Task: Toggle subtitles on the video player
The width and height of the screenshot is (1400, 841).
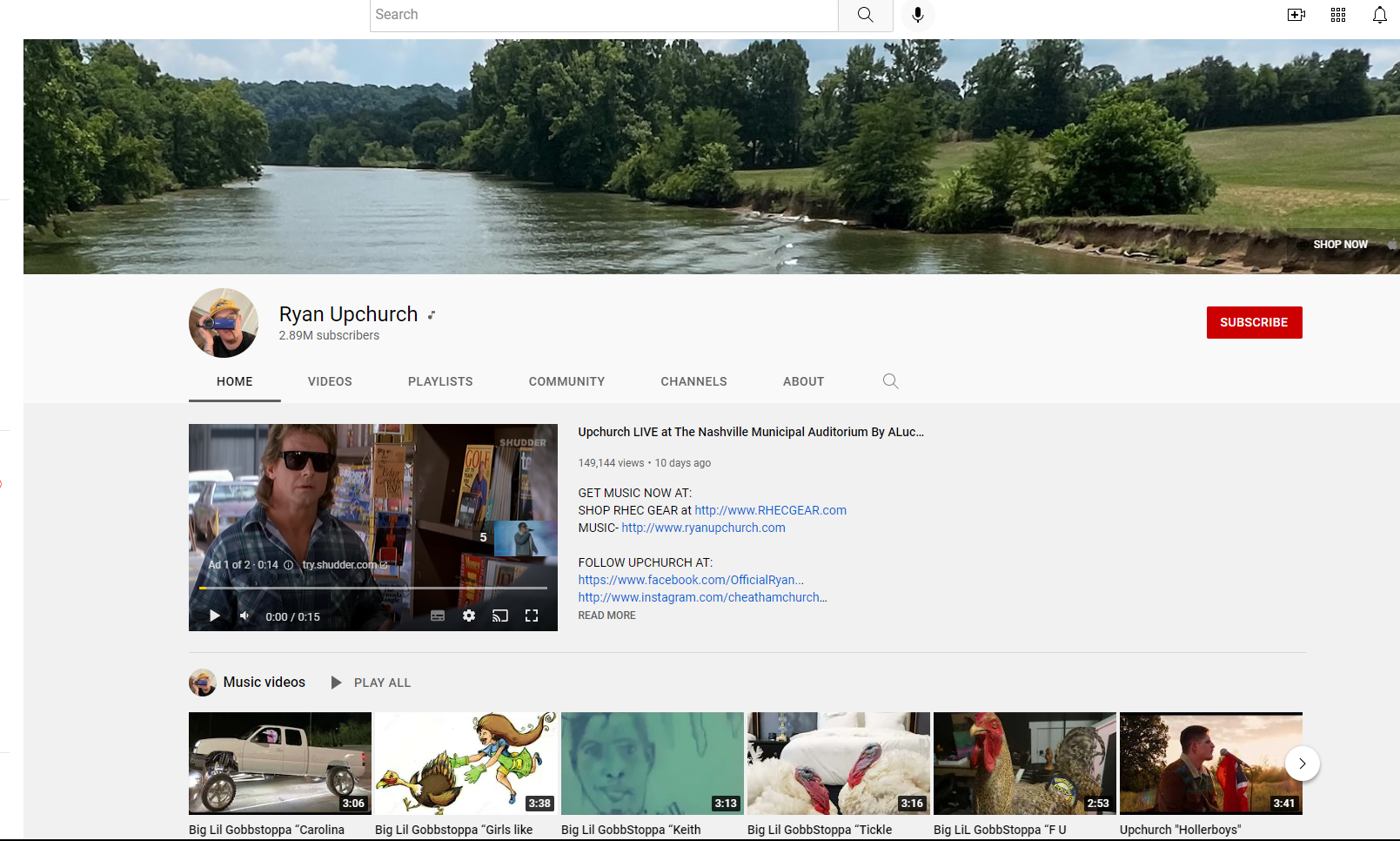Action: pyautogui.click(x=438, y=616)
